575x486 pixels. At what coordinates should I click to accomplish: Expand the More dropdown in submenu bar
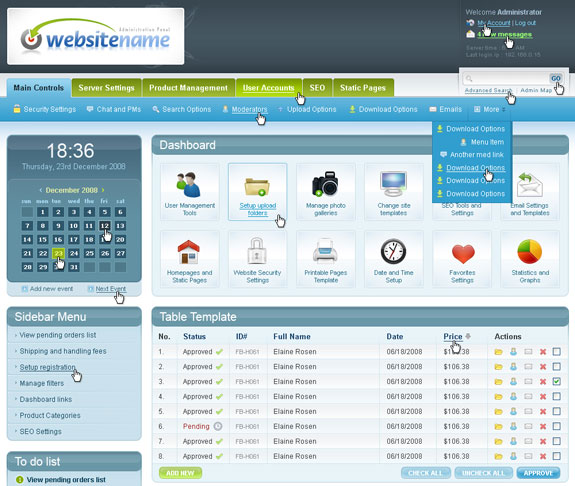coord(490,109)
